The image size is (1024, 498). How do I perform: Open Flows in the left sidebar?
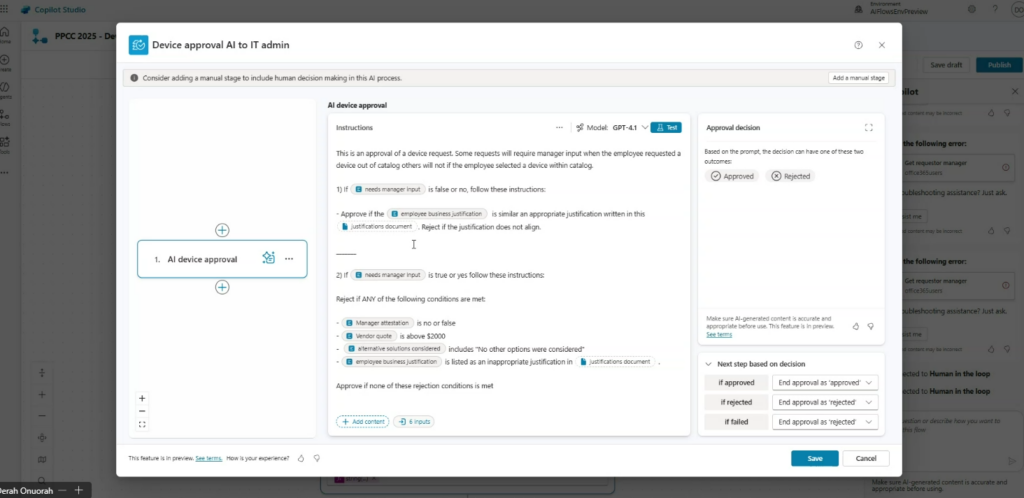click(x=4, y=117)
